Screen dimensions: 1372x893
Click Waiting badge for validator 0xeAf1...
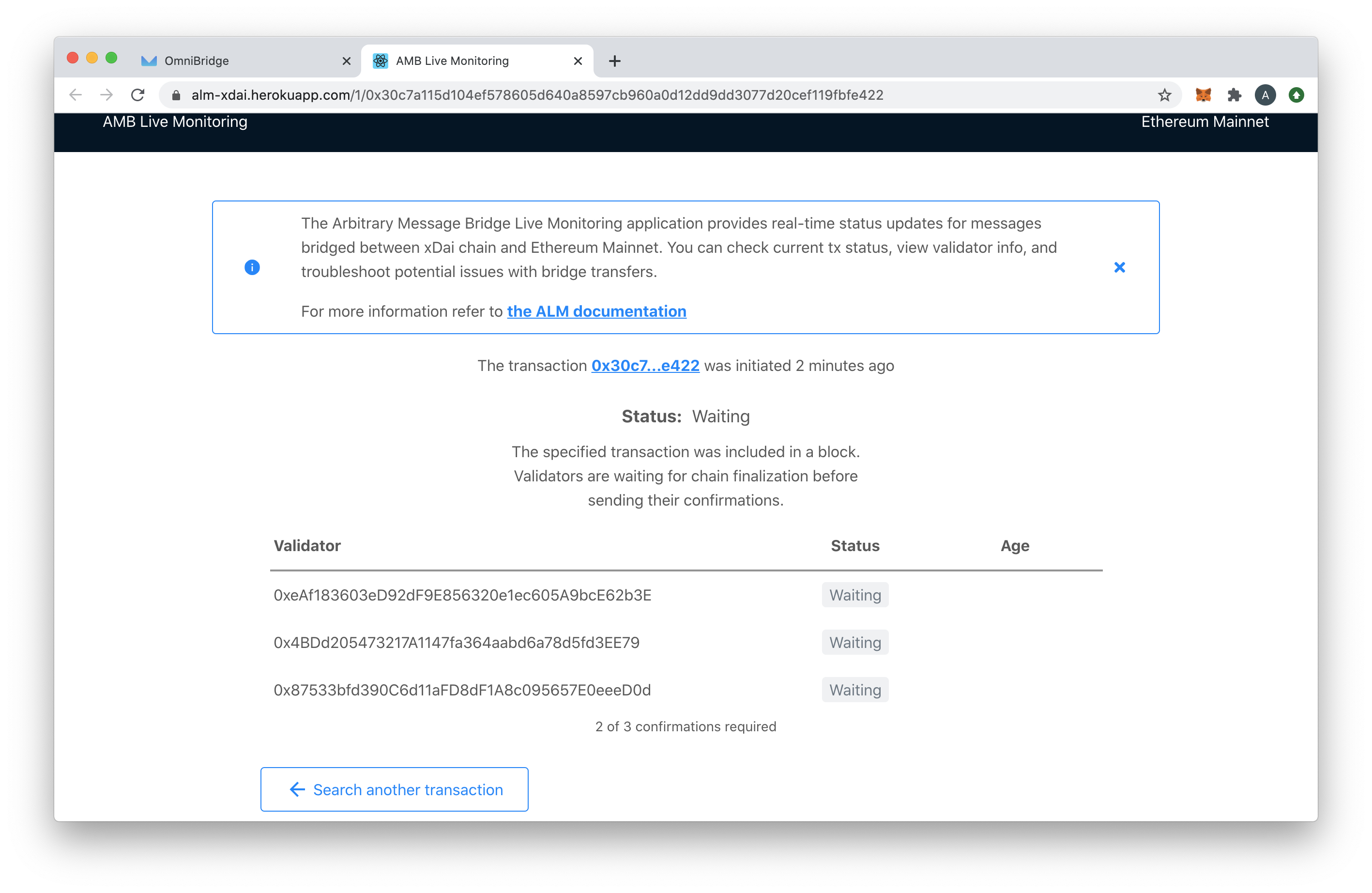click(x=855, y=595)
